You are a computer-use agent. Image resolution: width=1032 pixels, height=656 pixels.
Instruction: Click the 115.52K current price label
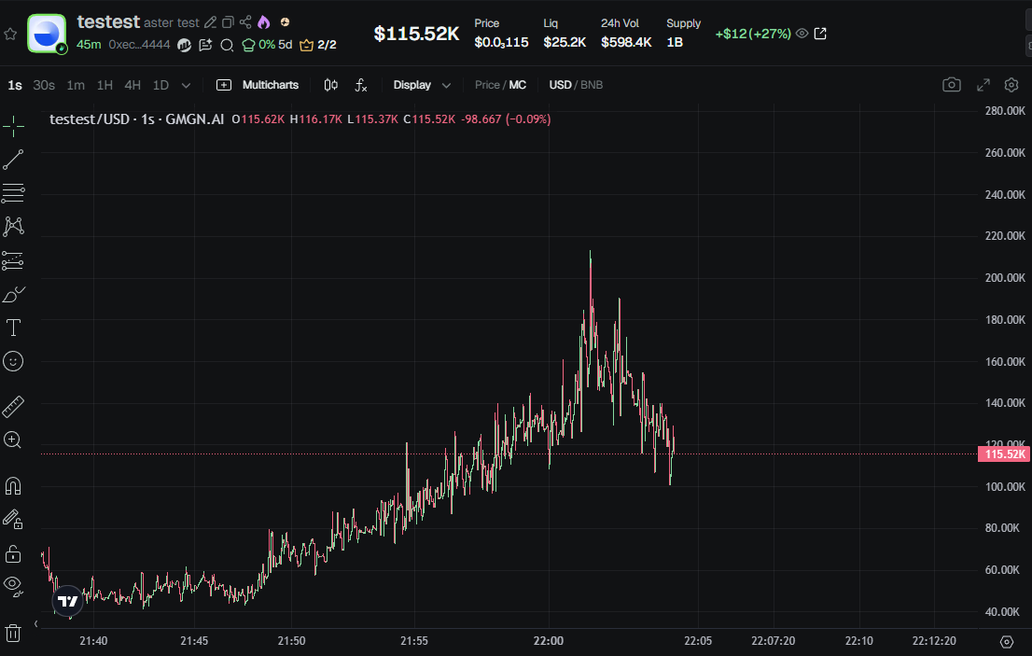[x=1002, y=454]
